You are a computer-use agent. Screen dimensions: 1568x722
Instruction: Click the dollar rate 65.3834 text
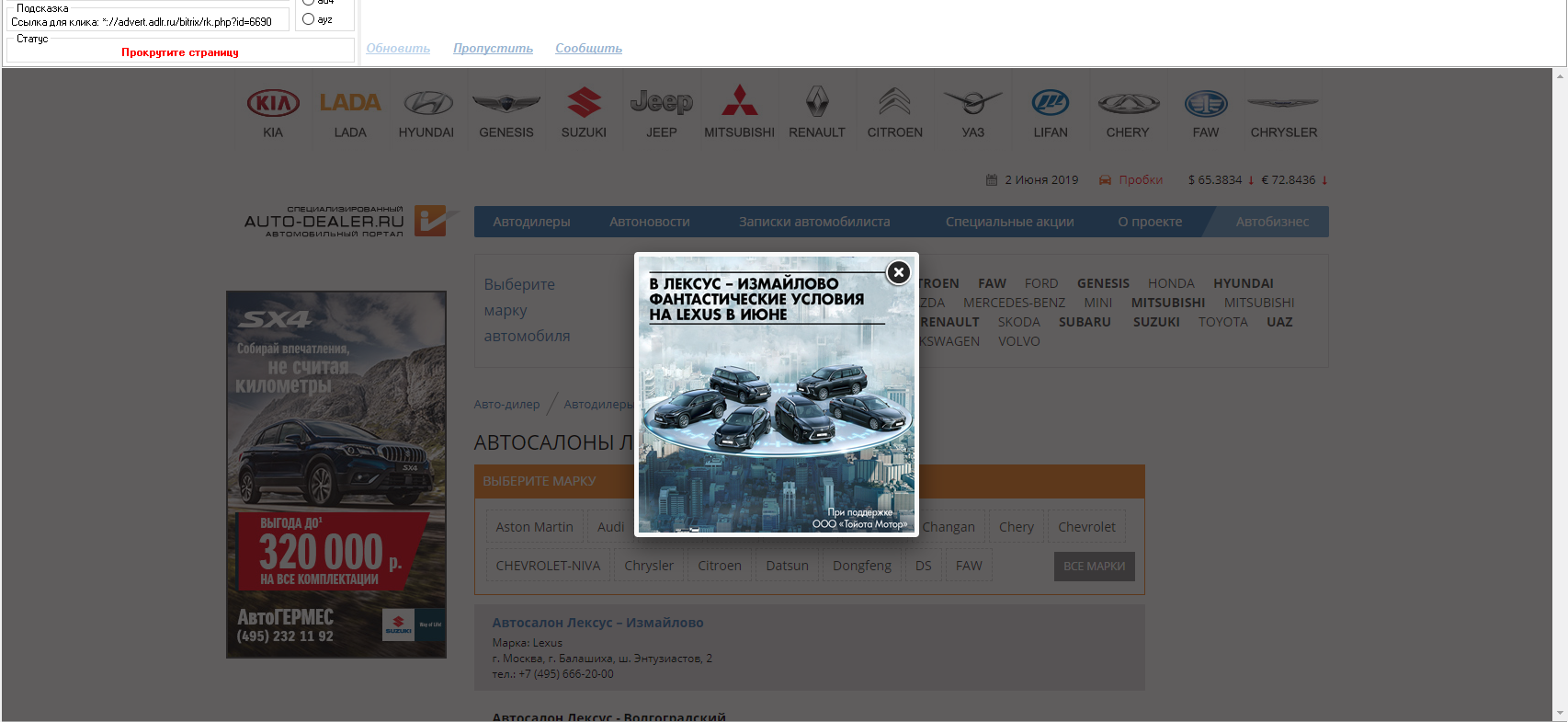click(1215, 180)
